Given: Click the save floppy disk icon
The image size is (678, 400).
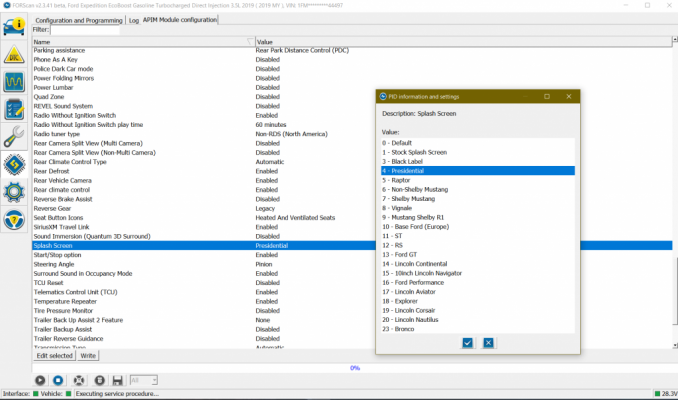Looking at the screenshot, I should coord(117,380).
